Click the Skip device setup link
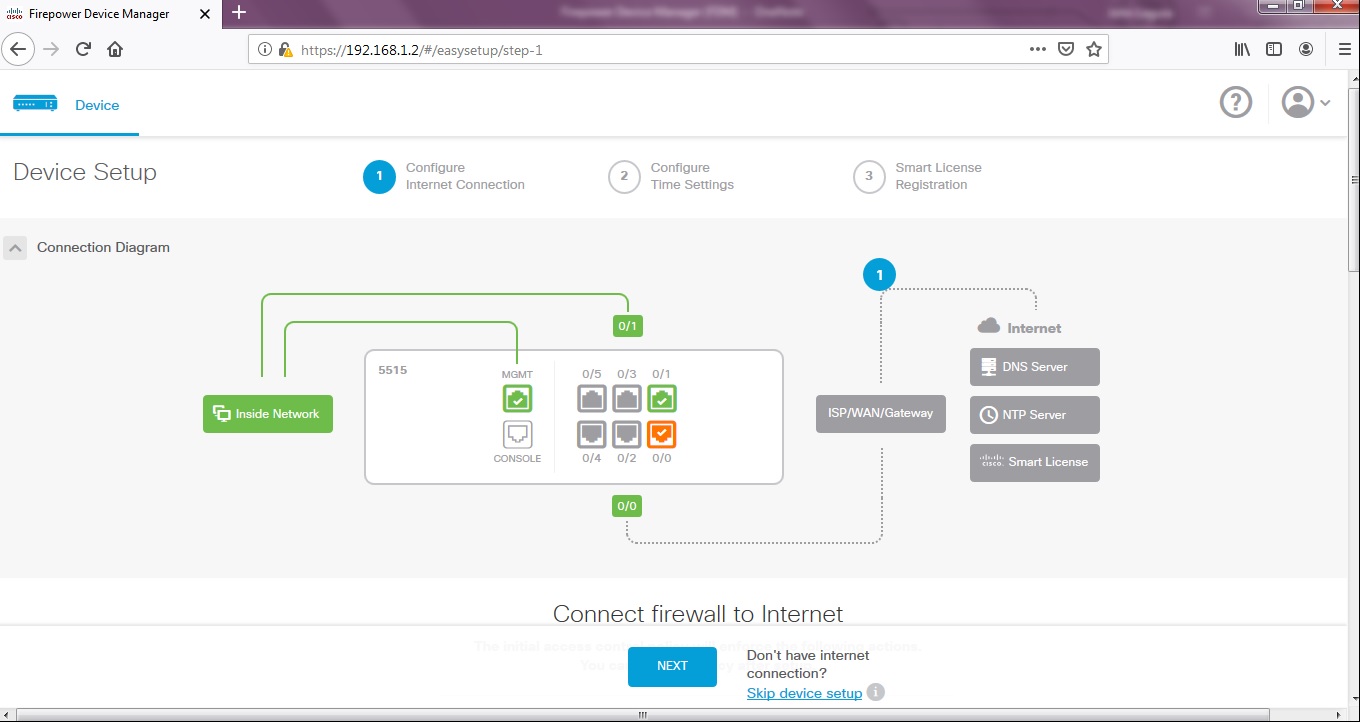This screenshot has width=1360, height=722. (x=804, y=692)
